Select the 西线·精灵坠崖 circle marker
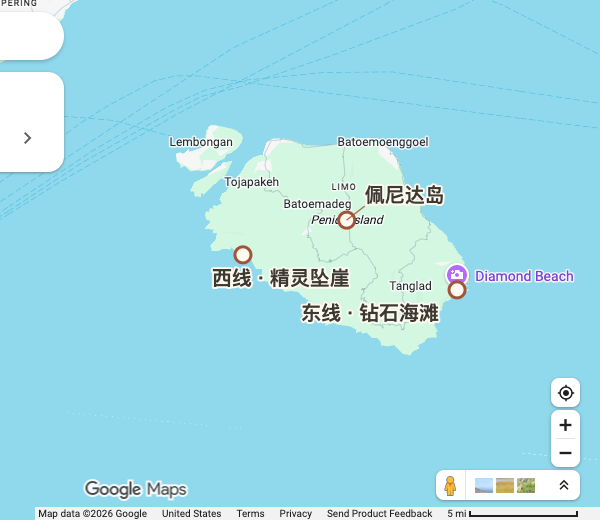This screenshot has height=520, width=600. pos(243,255)
